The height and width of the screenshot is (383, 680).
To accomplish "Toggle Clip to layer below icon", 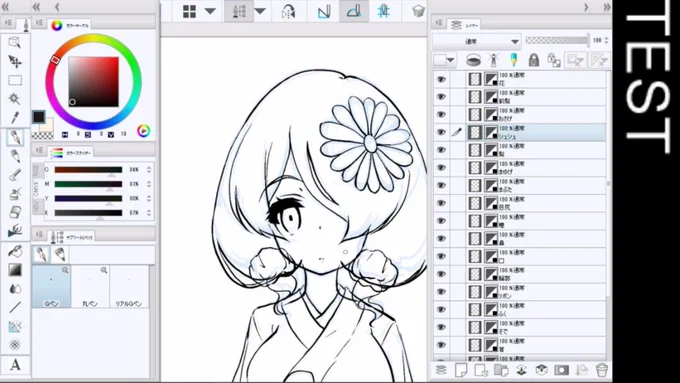I will tap(473, 60).
